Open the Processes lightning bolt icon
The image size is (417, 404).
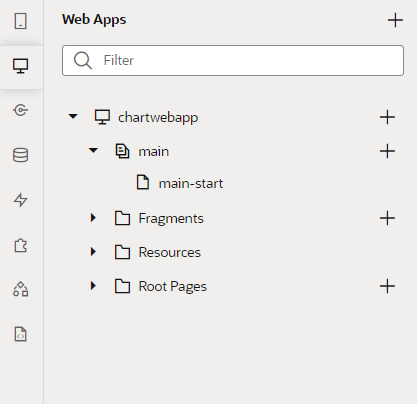click(21, 200)
